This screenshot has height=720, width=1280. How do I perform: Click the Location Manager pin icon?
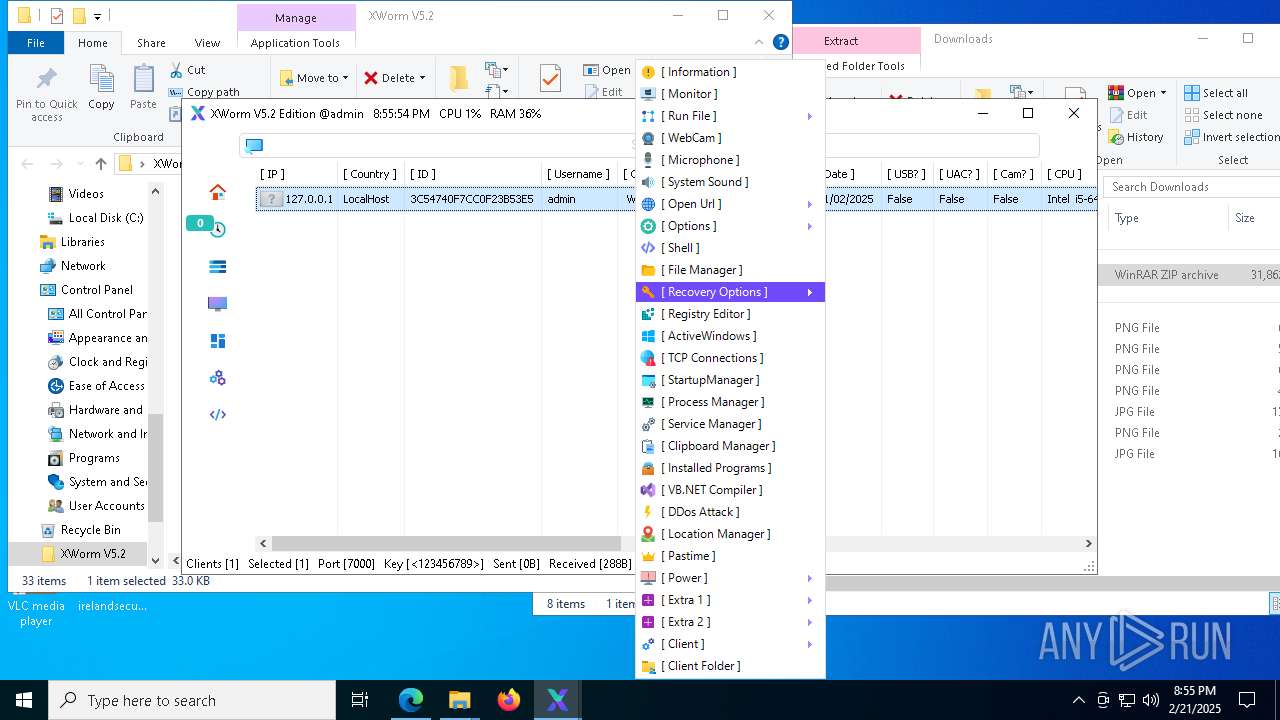pyautogui.click(x=648, y=534)
